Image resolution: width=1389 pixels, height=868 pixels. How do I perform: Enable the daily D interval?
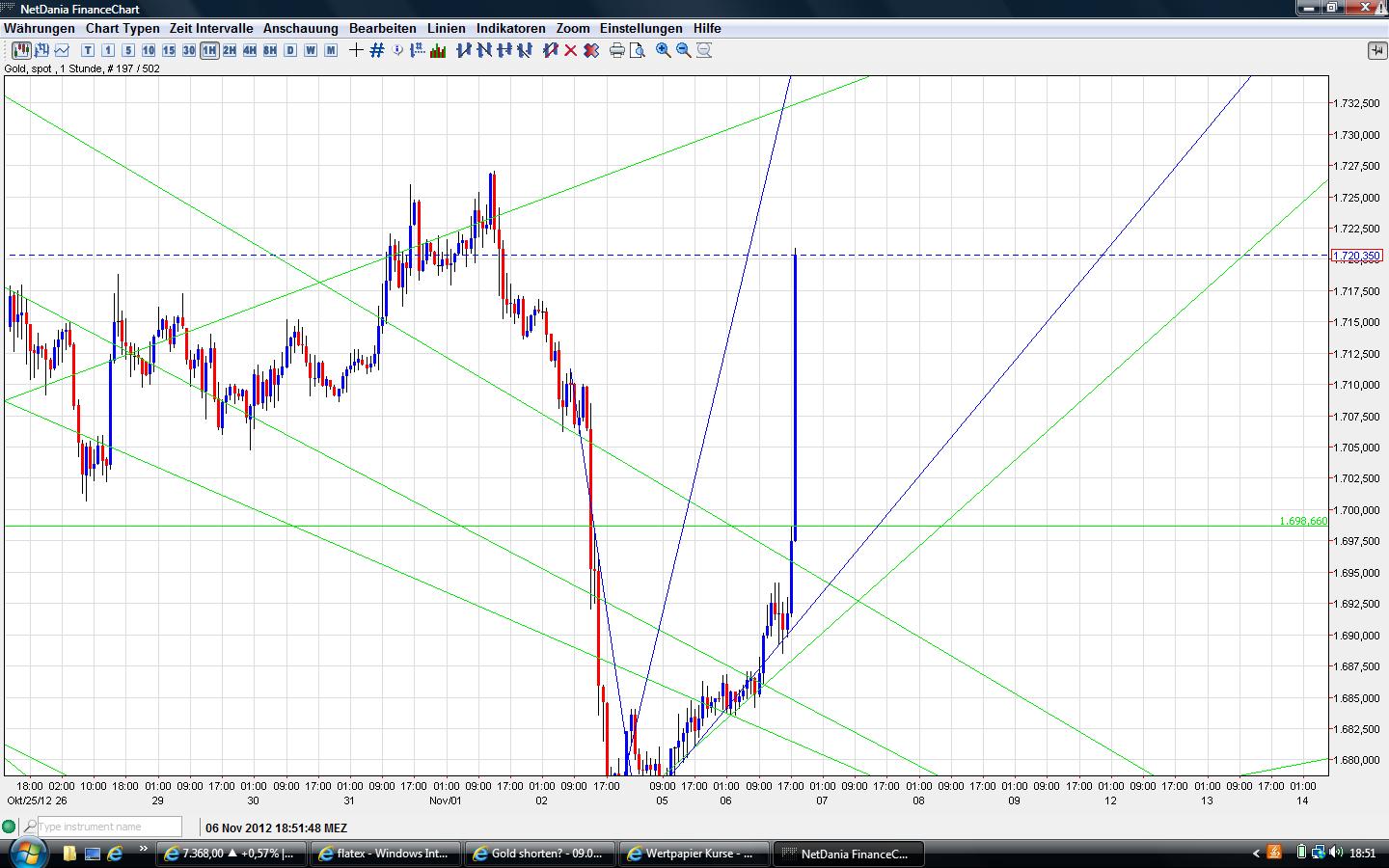(288, 50)
